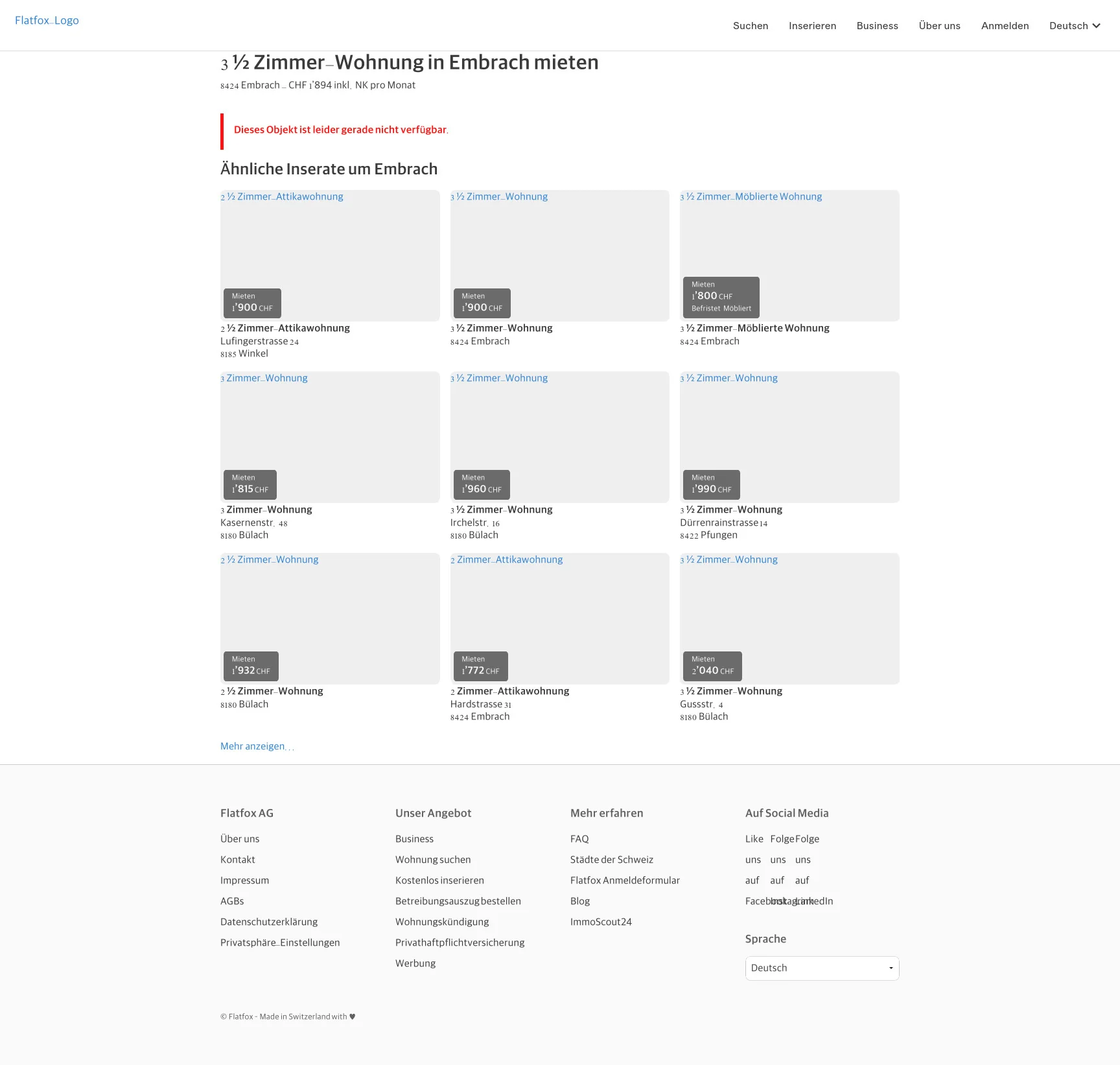Expand the footer Sprache dropdown
This screenshot has height=1065, width=1120.
point(821,968)
